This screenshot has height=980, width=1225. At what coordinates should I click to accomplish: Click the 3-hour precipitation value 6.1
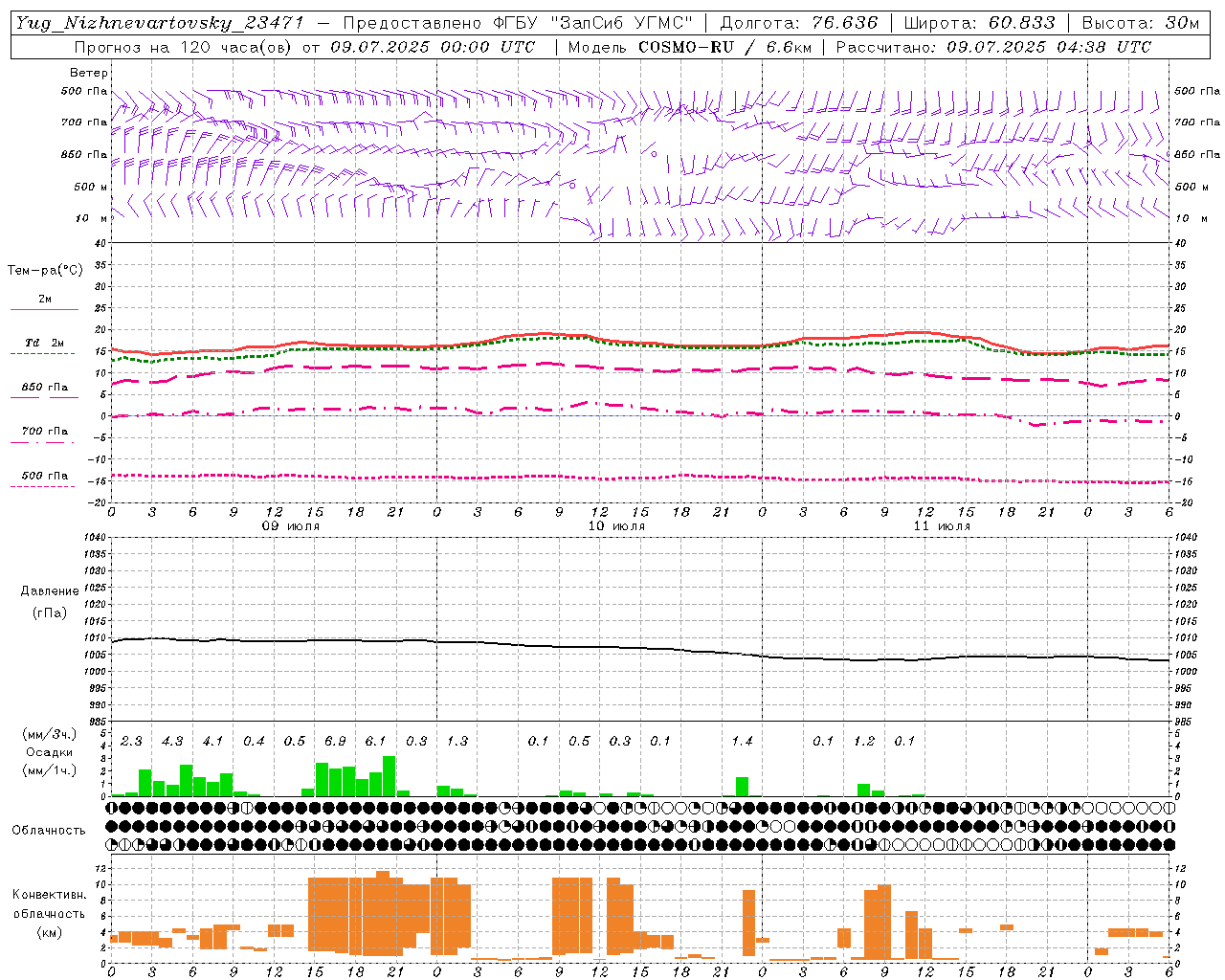pyautogui.click(x=375, y=741)
